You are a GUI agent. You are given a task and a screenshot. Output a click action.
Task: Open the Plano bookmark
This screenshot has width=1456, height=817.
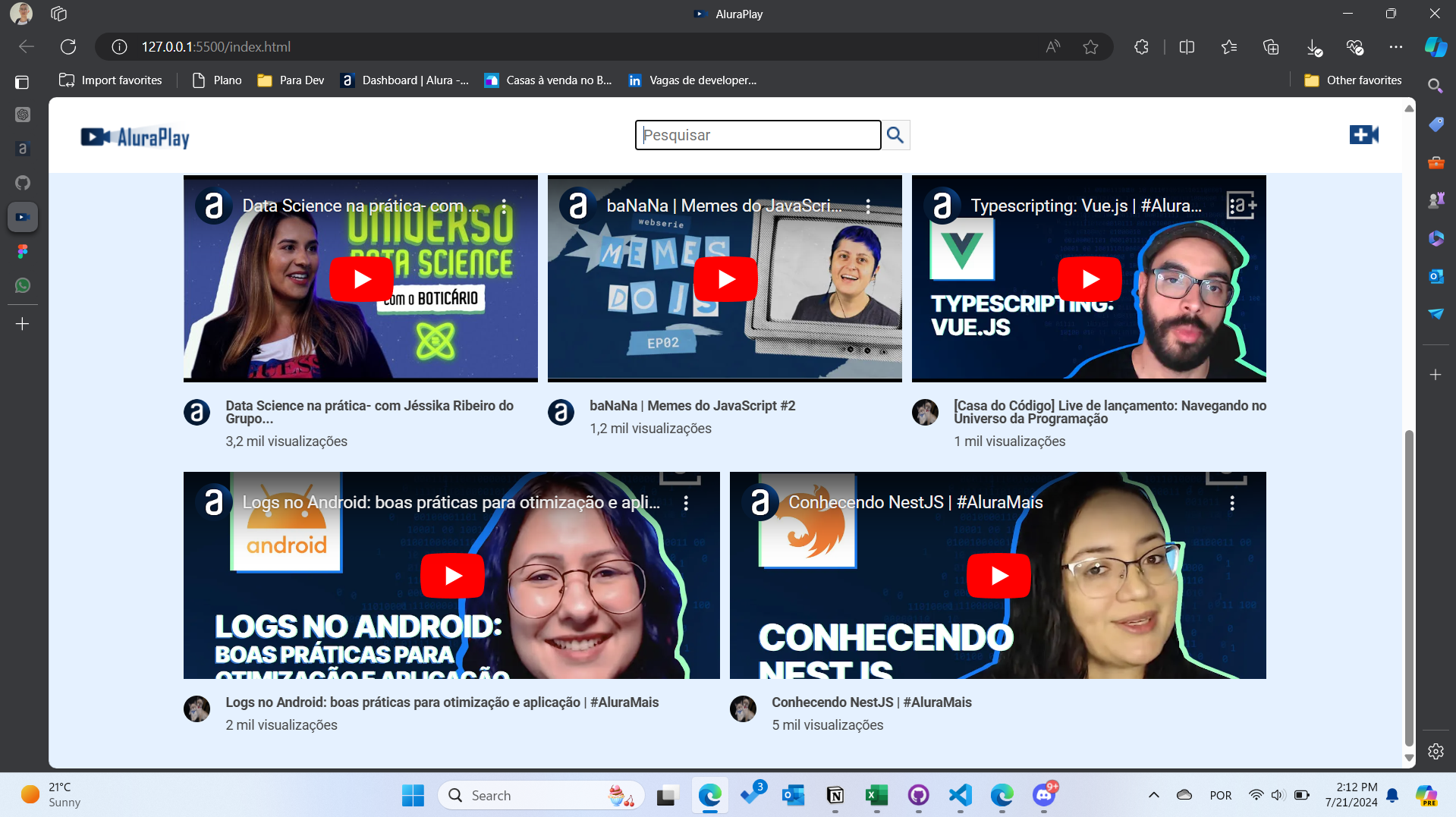coord(217,80)
